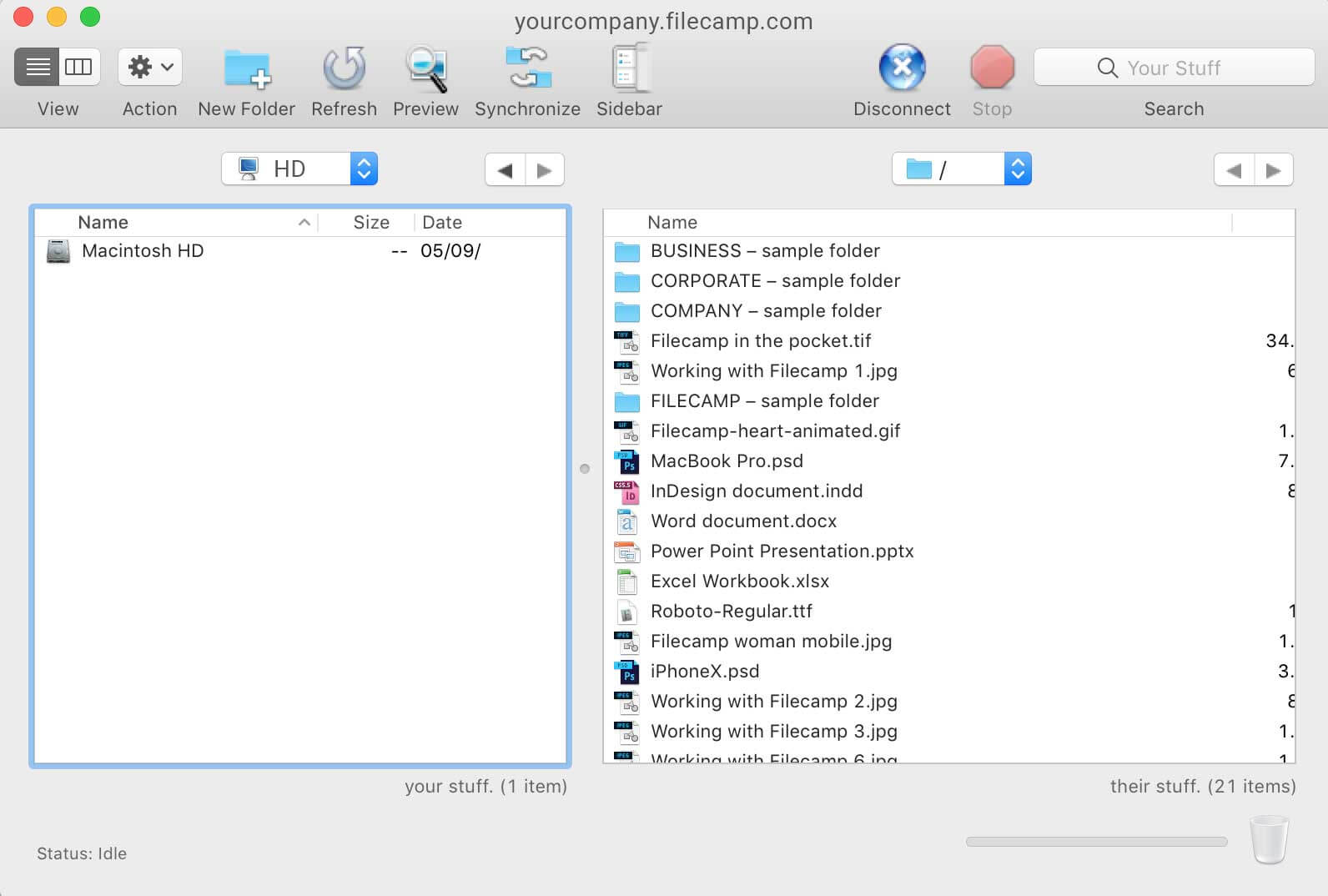Click the New Folder toolbar icon

(x=246, y=68)
